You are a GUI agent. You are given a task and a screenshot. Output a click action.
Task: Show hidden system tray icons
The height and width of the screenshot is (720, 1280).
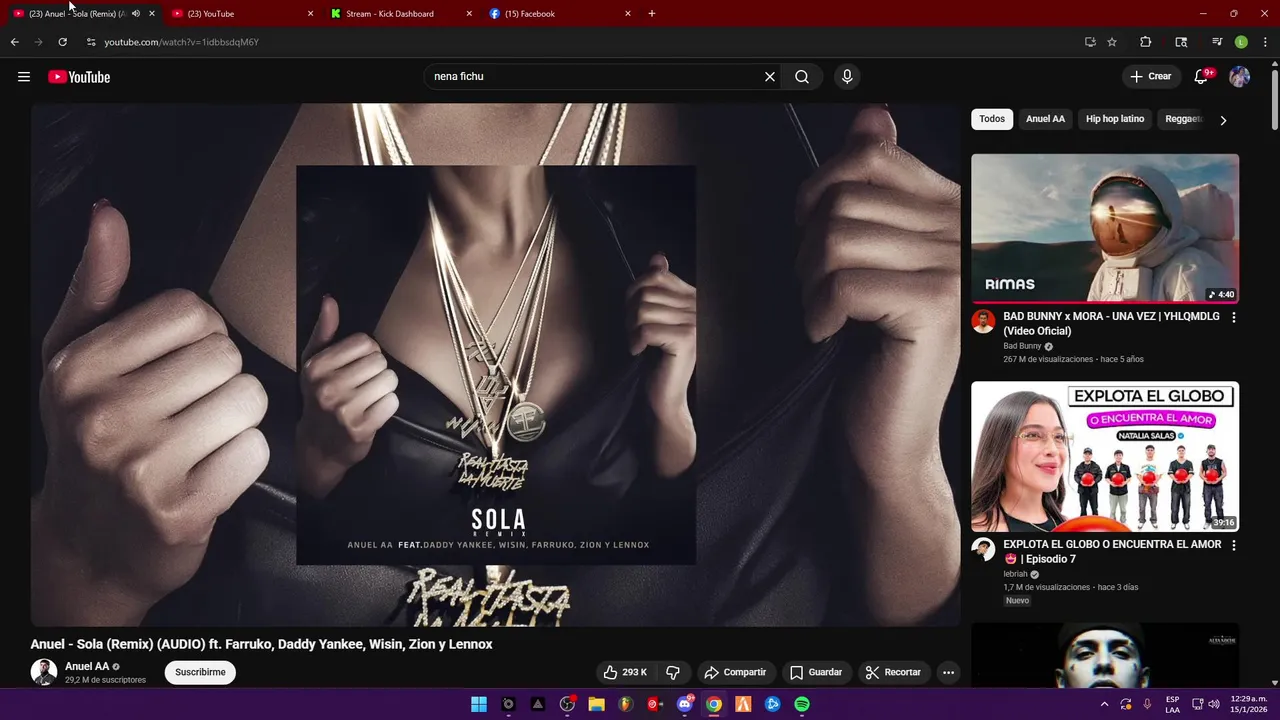[1104, 704]
